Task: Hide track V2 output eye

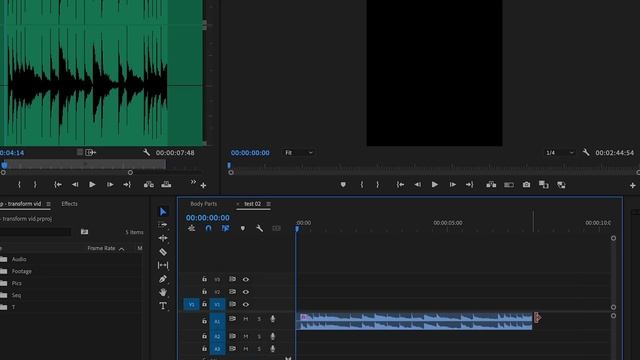Action: coord(246,292)
